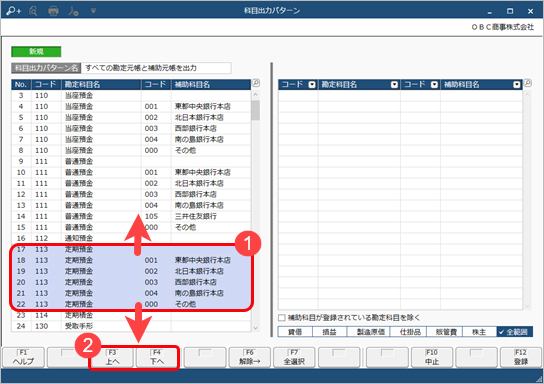Click the F10 中止 button
This screenshot has width=544, height=384.
click(432, 357)
